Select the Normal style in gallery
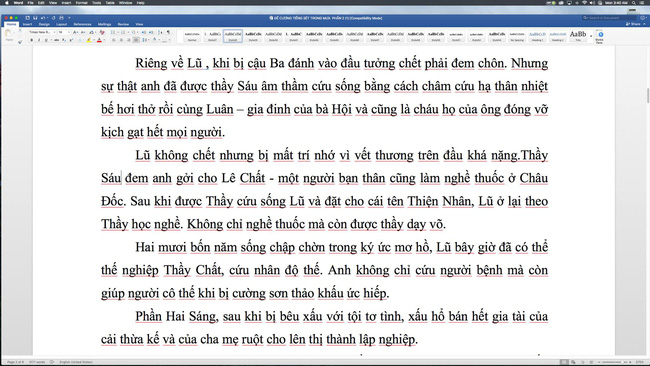Image resolution: width=650 pixels, height=366 pixels. [x=192, y=36]
